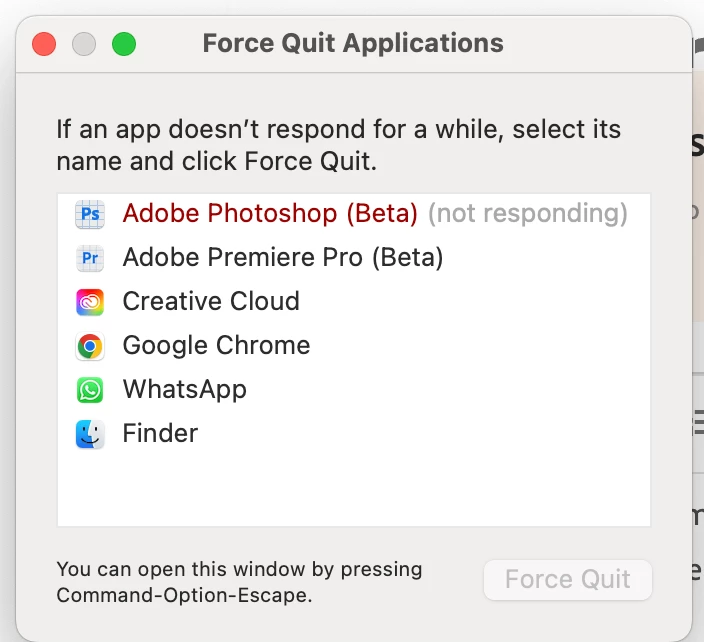Click the green zoom window button
The image size is (704, 642).
click(x=124, y=44)
